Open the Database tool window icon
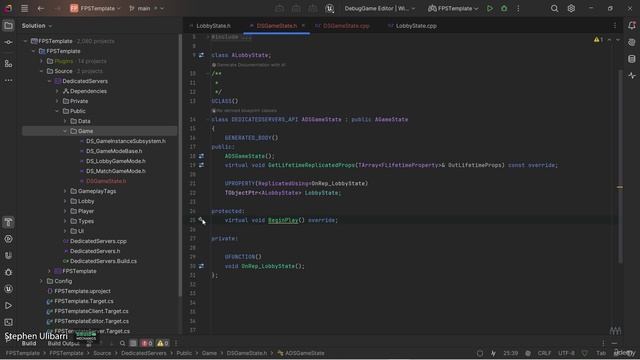 point(632,59)
